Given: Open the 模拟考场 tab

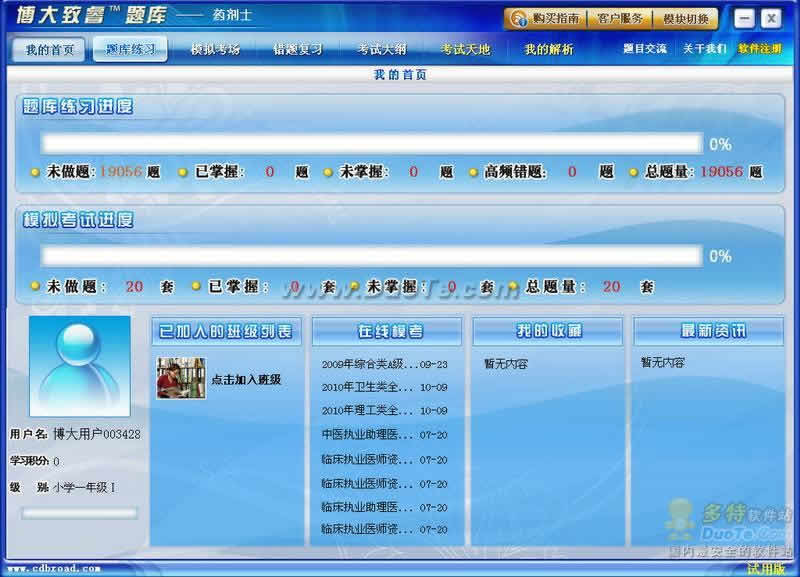Looking at the screenshot, I should tap(215, 49).
